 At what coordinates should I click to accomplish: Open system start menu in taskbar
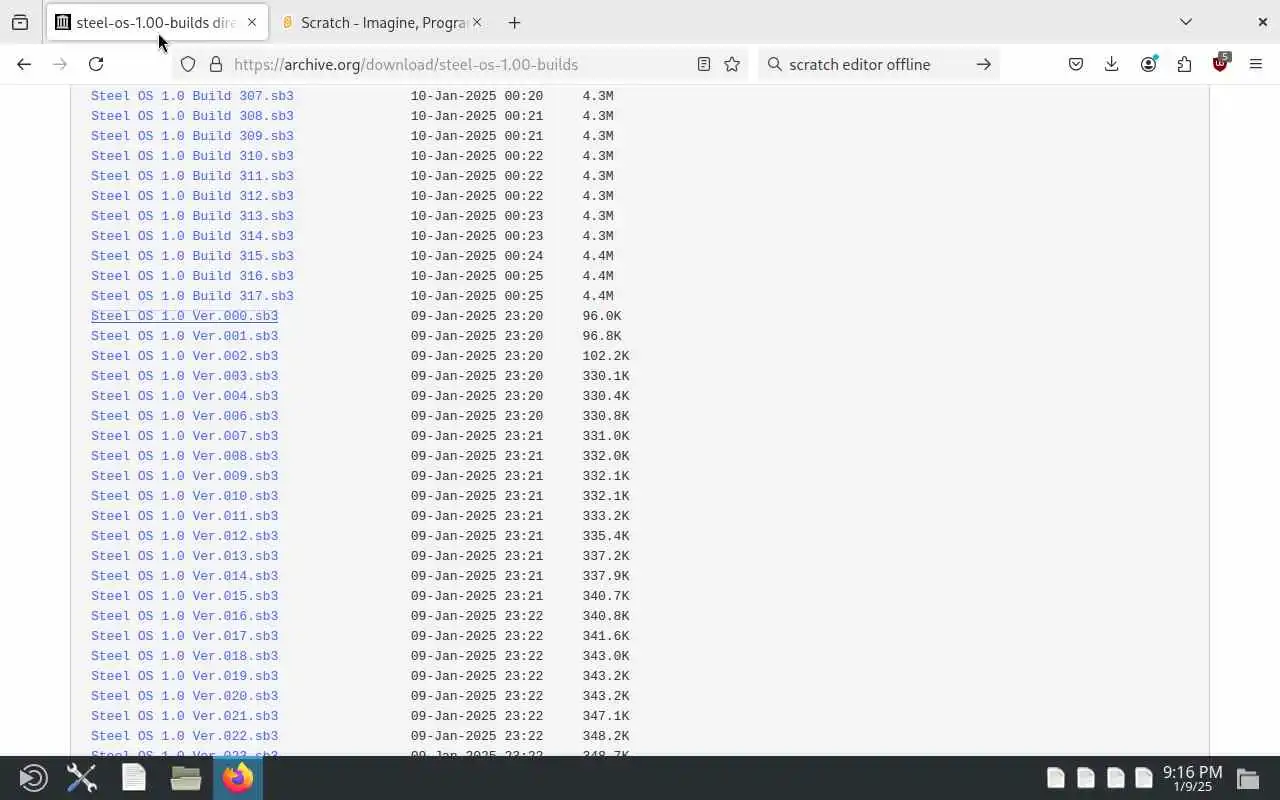point(33,778)
